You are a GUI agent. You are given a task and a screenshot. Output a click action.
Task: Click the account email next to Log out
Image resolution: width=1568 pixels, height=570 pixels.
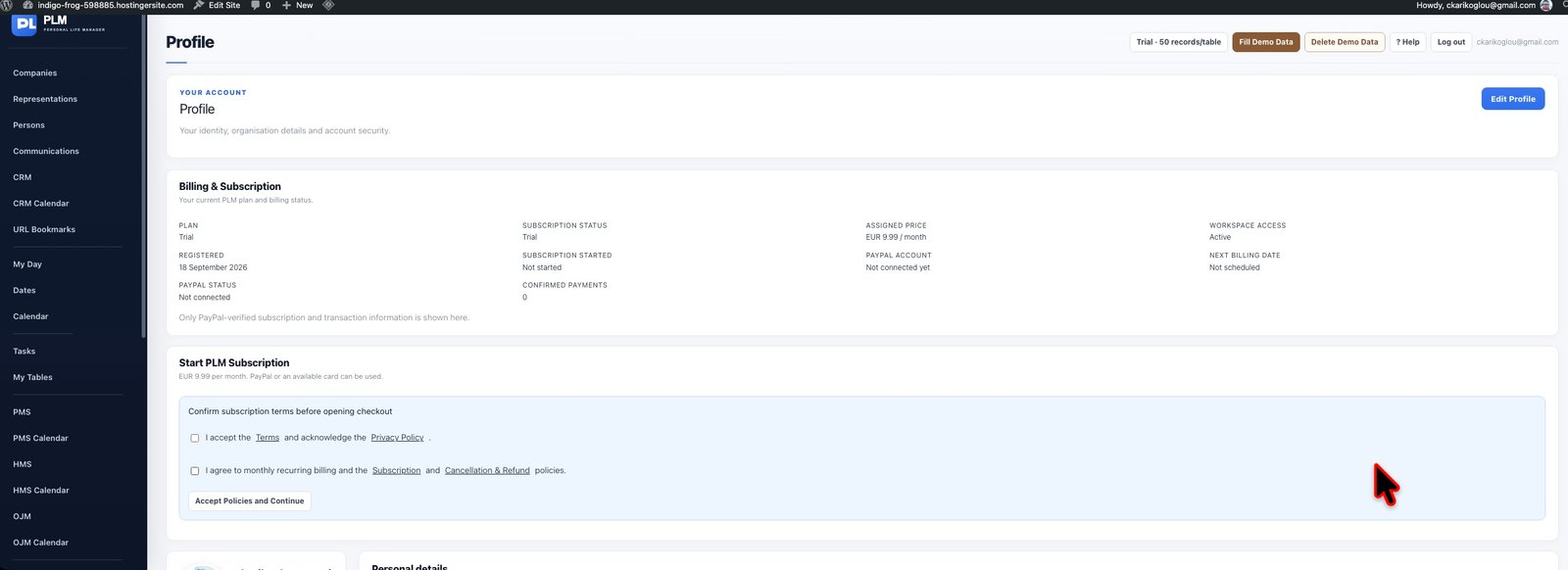1517,42
